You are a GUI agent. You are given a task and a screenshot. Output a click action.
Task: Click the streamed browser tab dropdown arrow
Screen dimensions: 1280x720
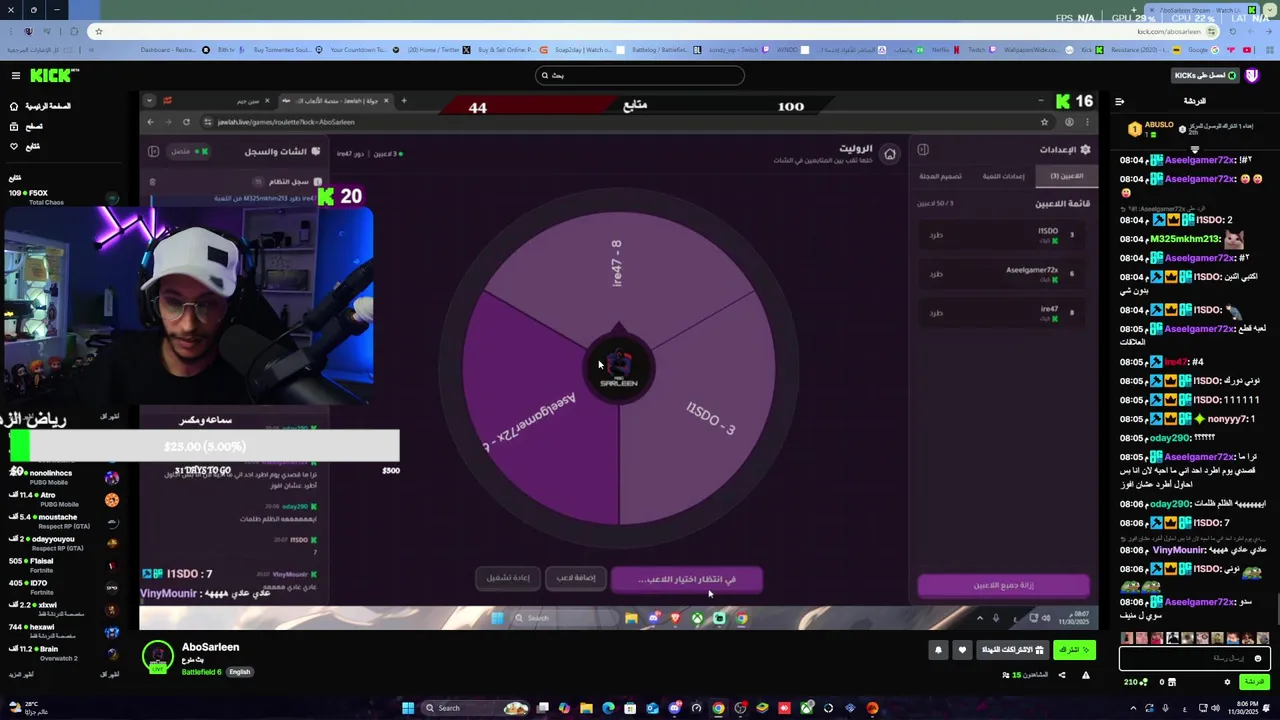tap(149, 101)
